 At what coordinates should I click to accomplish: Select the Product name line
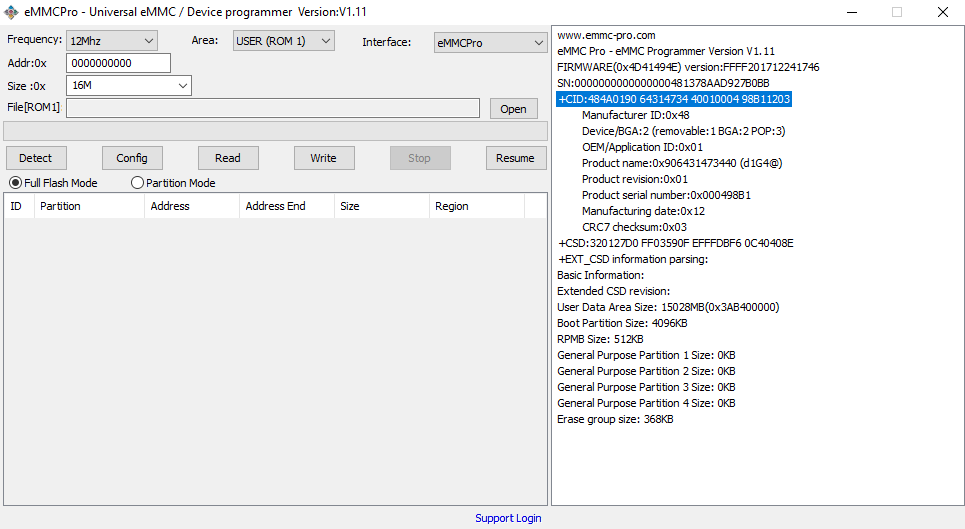[682, 163]
